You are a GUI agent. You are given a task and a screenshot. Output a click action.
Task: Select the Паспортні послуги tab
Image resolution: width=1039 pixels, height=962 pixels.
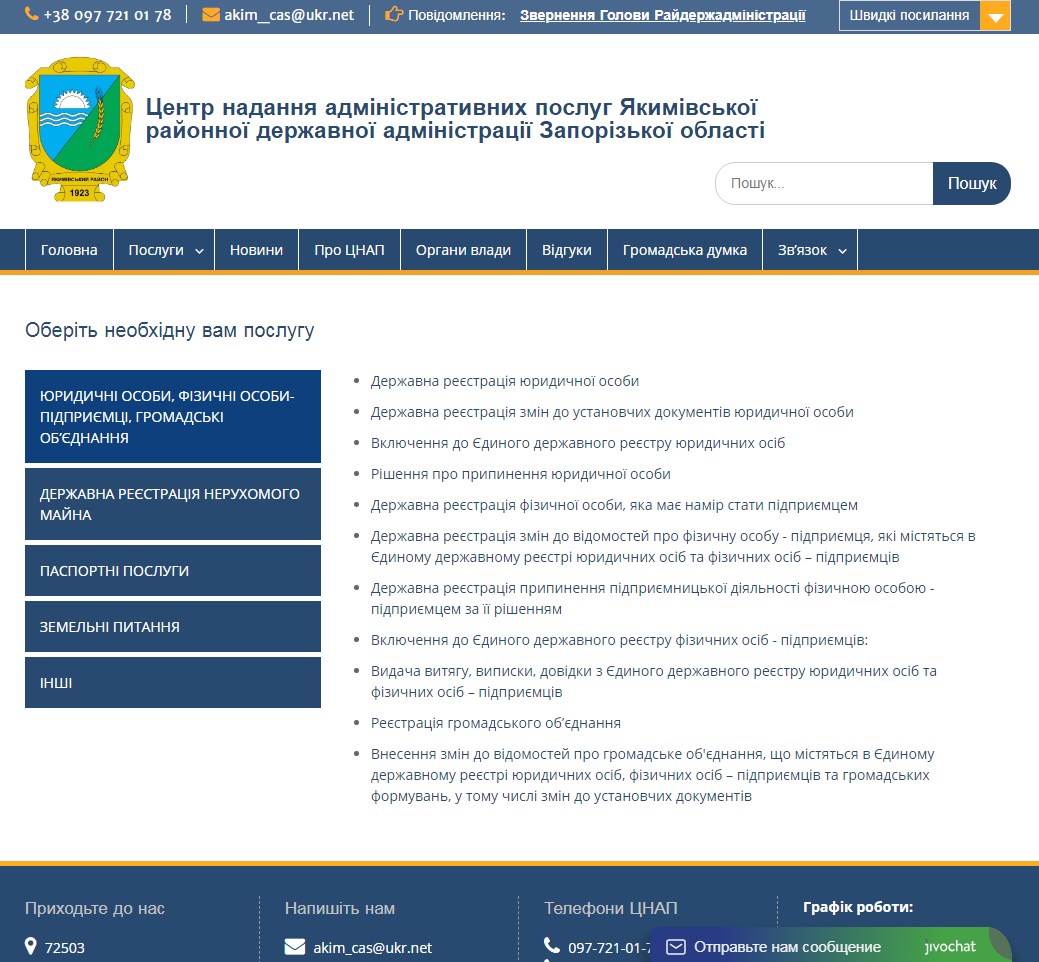173,570
